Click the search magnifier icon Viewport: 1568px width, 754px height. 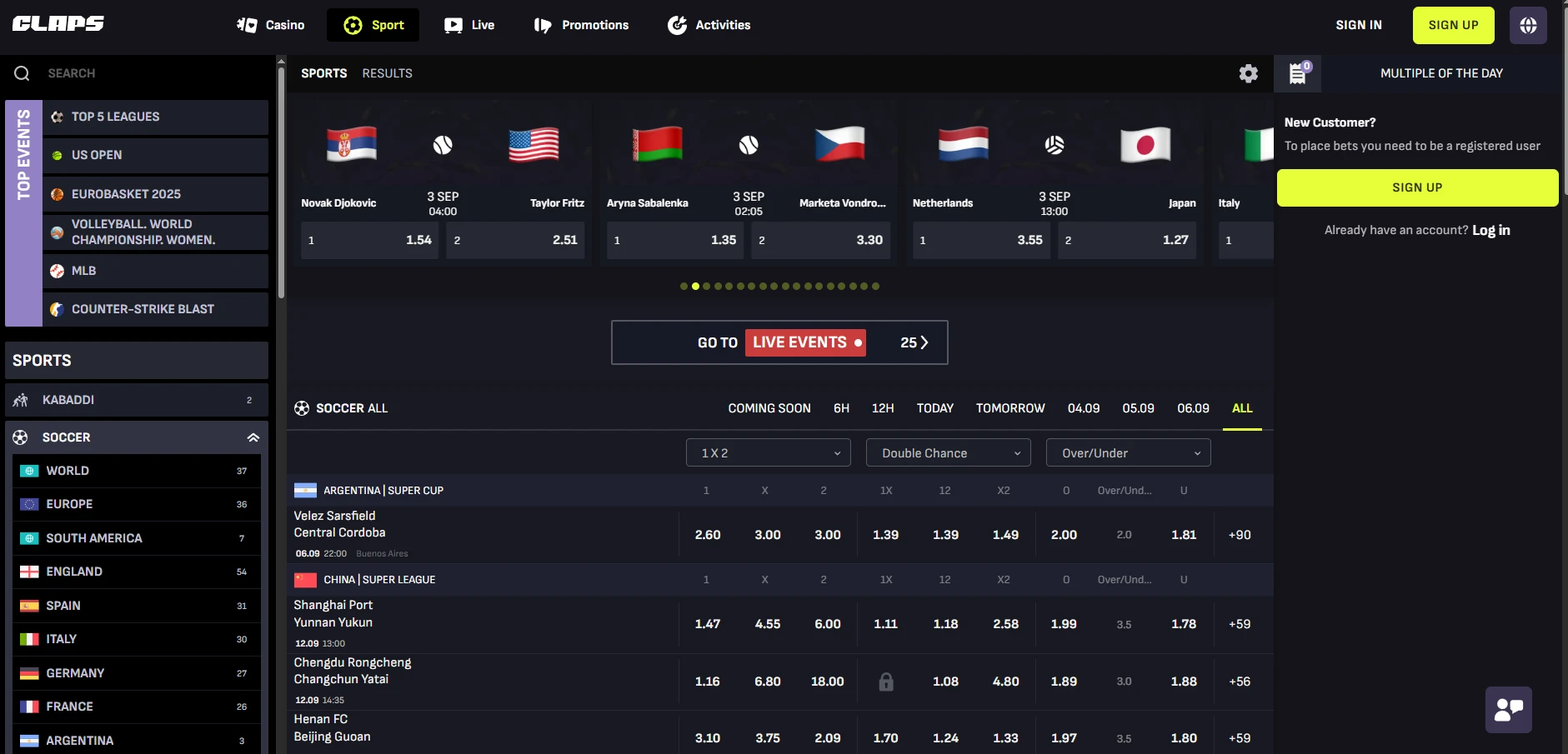point(21,72)
